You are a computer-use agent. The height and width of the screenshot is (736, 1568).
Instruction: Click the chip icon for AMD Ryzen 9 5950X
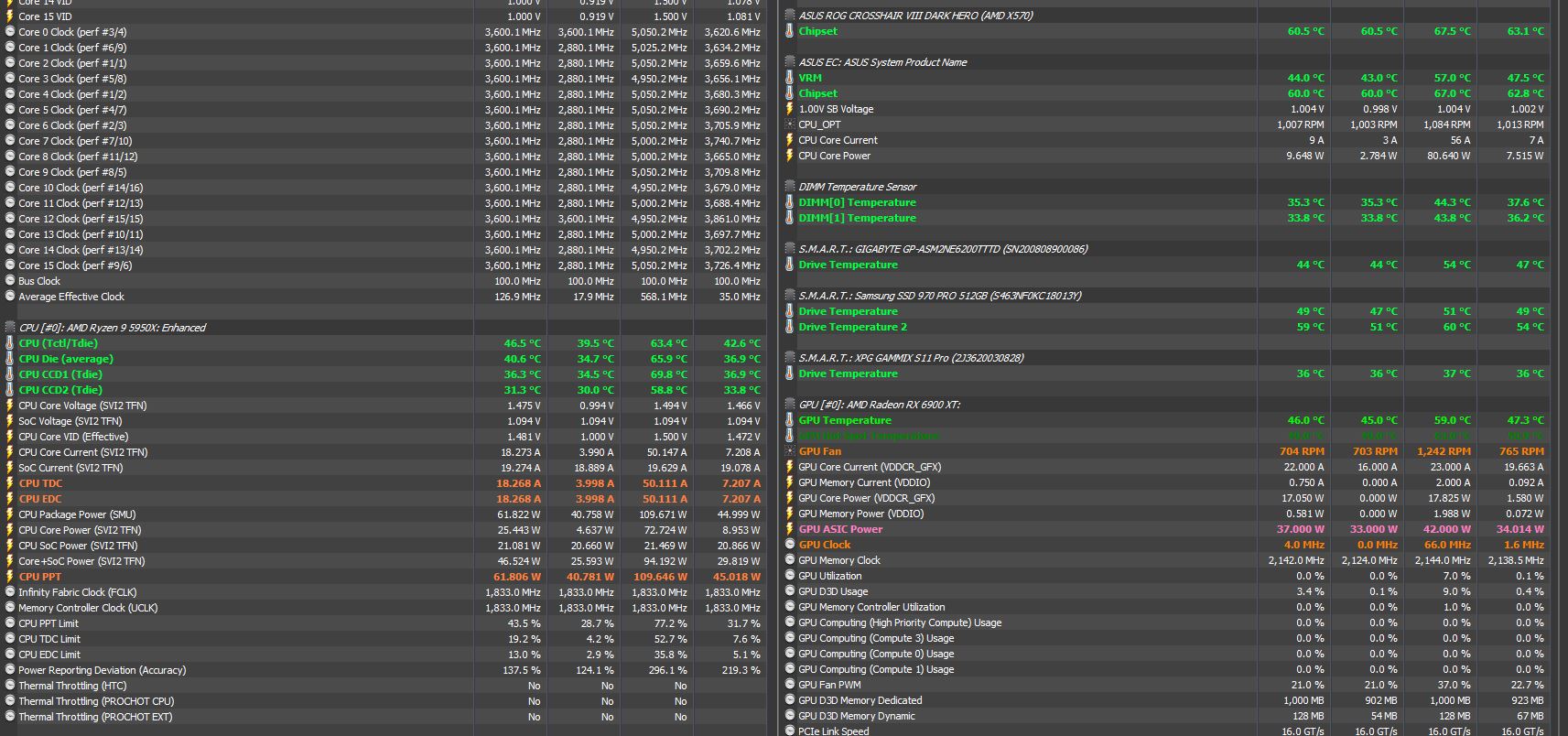coord(10,328)
